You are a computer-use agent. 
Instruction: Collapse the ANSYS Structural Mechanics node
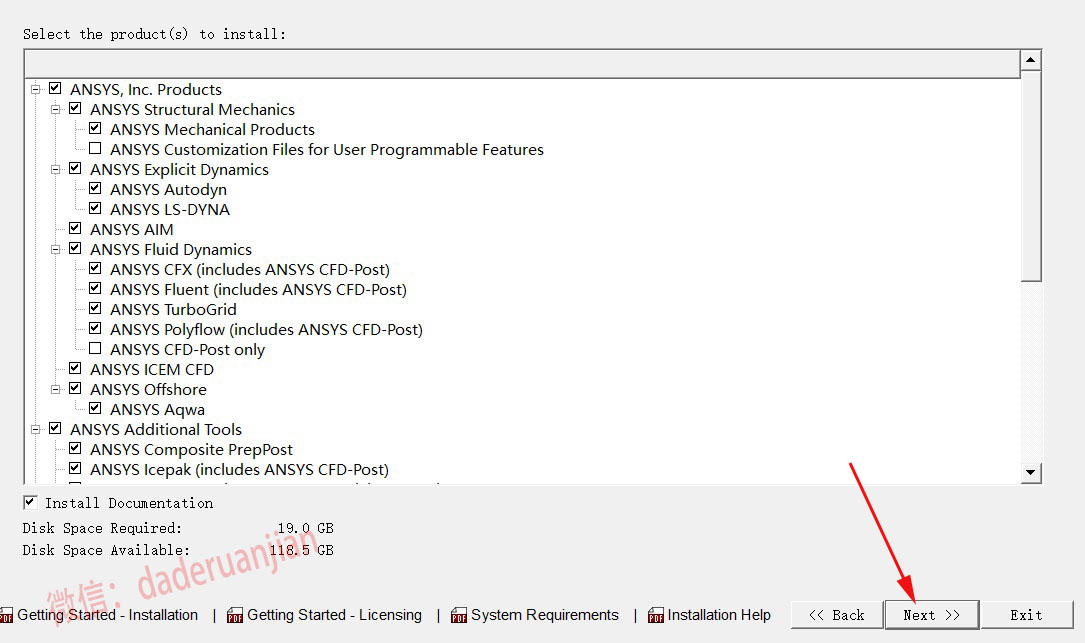(55, 109)
